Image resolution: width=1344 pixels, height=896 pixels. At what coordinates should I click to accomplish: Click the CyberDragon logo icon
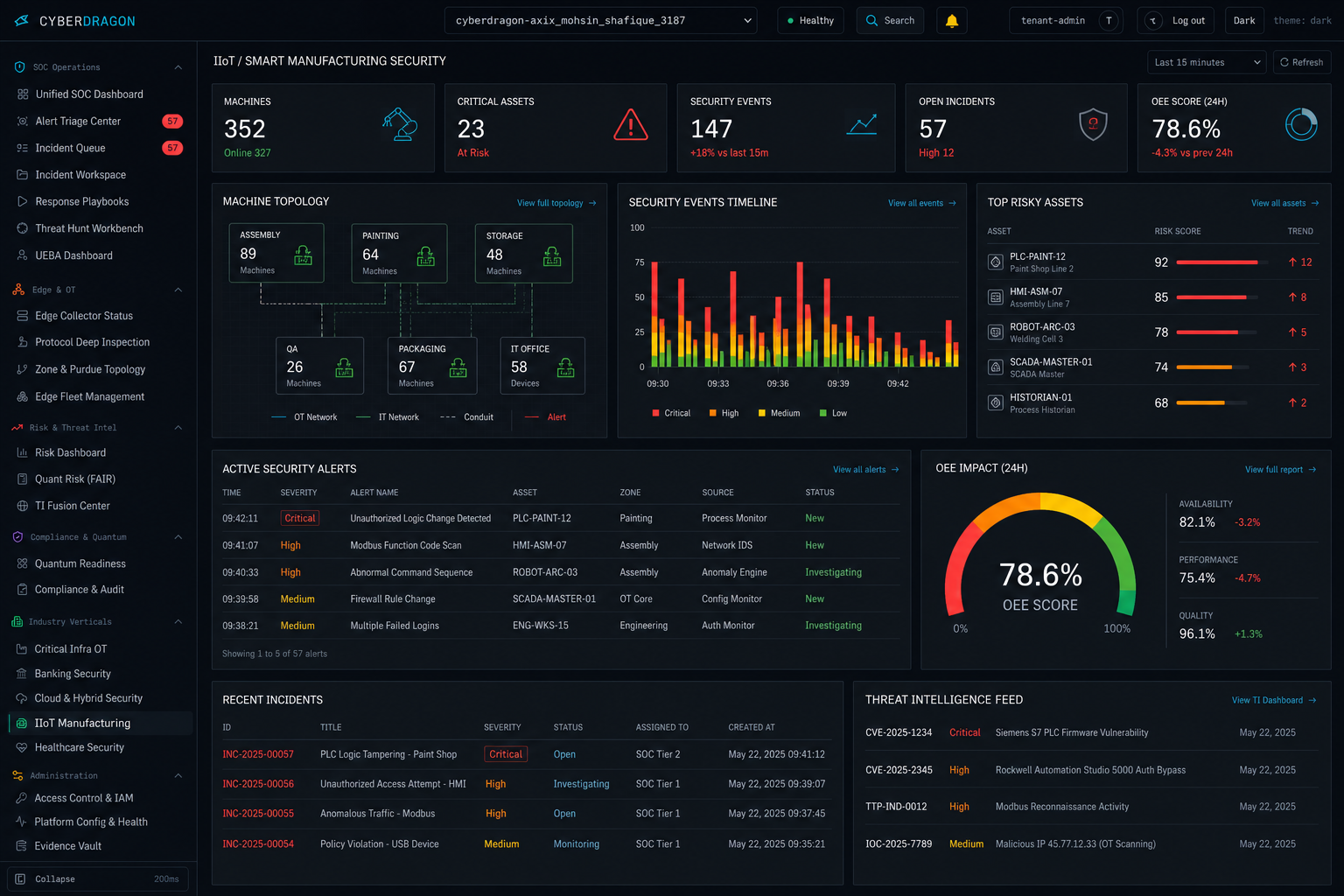click(x=21, y=20)
